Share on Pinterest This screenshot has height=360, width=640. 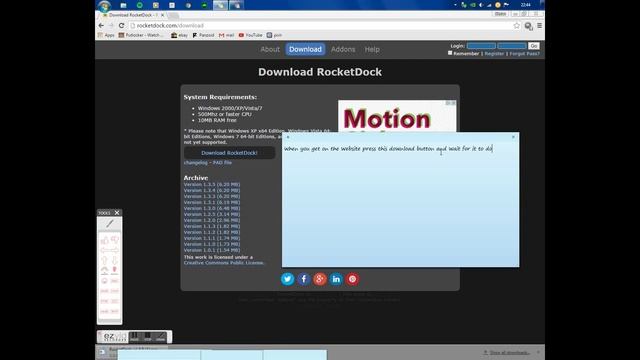pos(353,279)
